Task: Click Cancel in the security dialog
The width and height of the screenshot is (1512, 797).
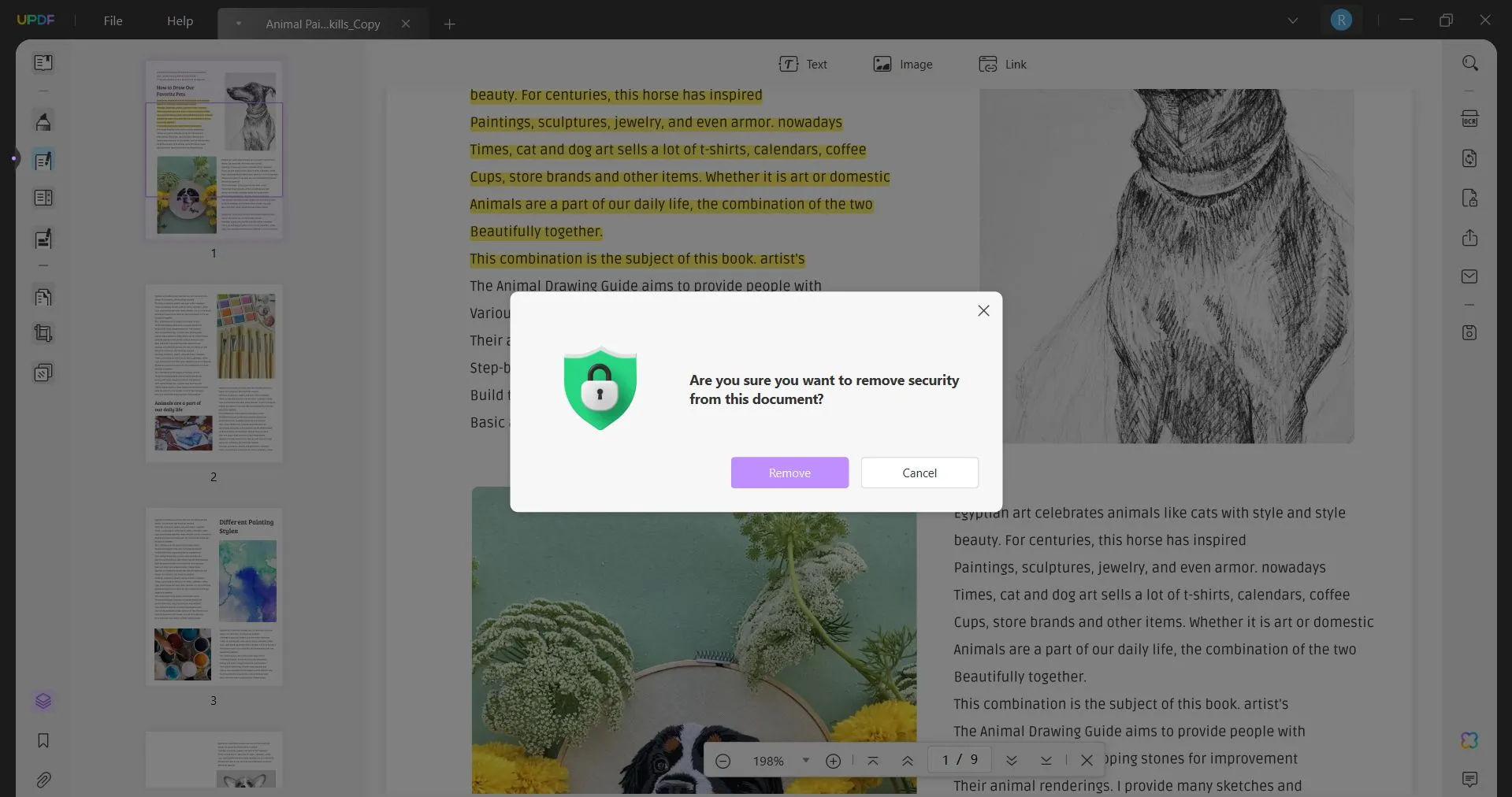Action: [919, 473]
